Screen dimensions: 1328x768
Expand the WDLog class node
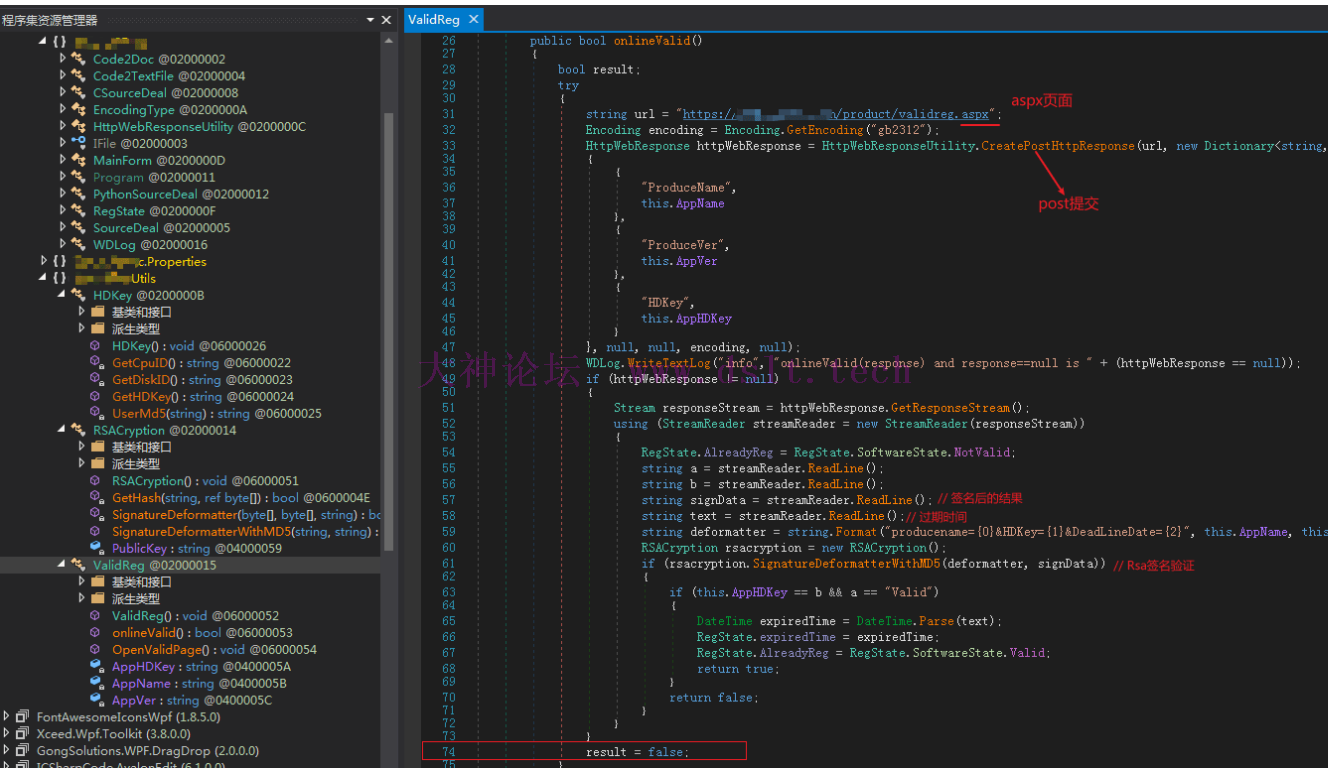[62, 244]
